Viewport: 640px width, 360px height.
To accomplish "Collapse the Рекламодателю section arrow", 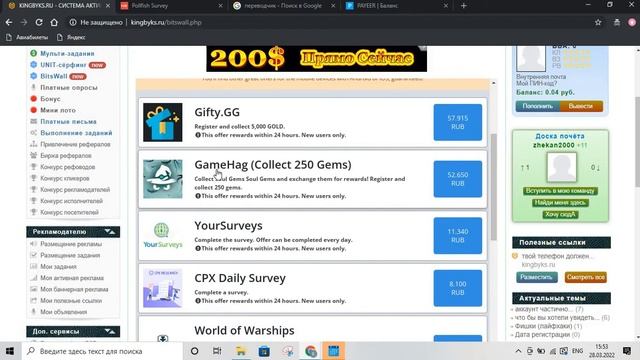I will 110,232.
